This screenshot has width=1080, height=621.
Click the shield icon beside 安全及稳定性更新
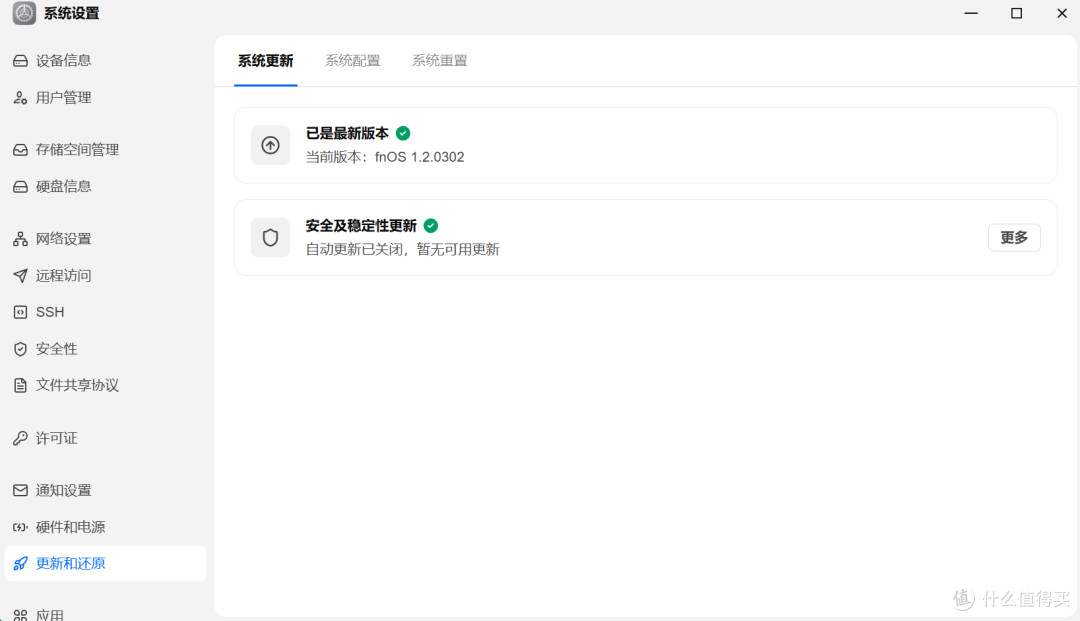click(x=270, y=238)
